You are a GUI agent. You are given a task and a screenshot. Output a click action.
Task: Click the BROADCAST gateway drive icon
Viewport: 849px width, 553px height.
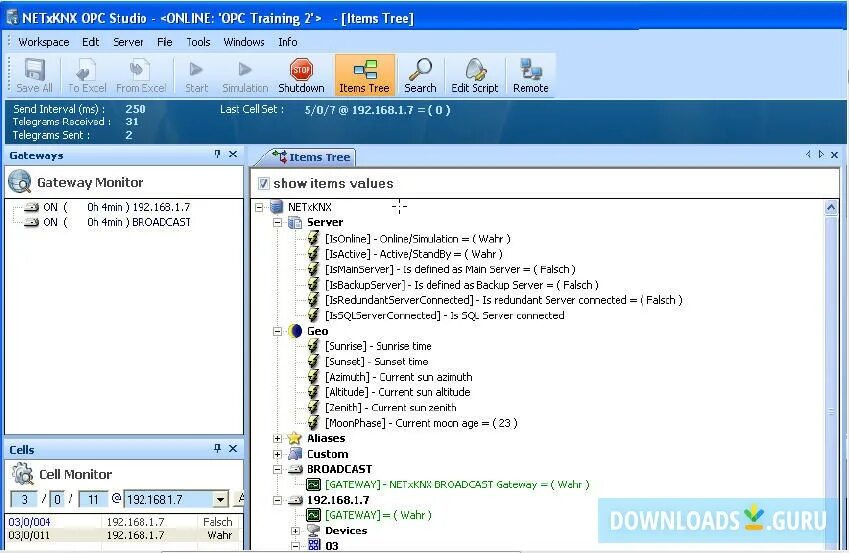[x=295, y=469]
